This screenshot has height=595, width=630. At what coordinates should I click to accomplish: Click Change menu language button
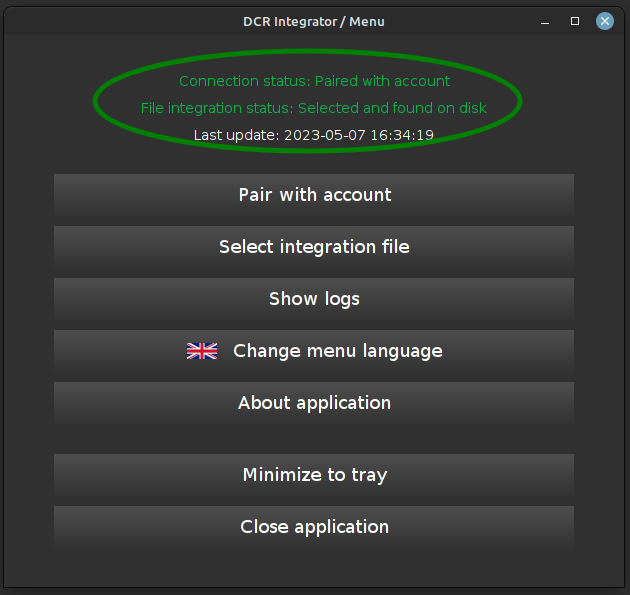click(x=314, y=351)
